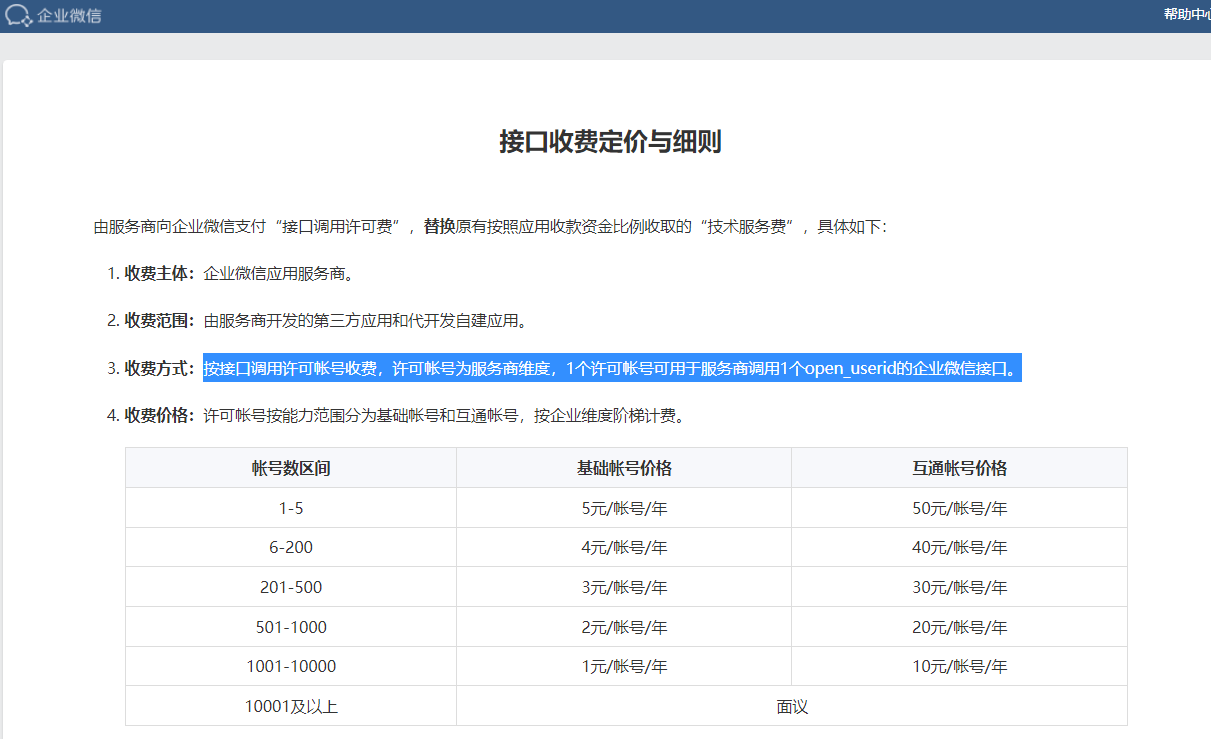Viewport: 1211px width, 739px height.
Task: Click the sentence about 基础帐号和互通帐号
Action: coord(444,416)
